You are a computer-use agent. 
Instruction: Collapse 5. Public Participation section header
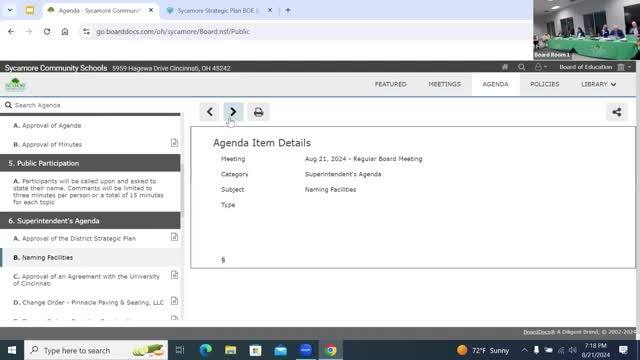[90, 163]
